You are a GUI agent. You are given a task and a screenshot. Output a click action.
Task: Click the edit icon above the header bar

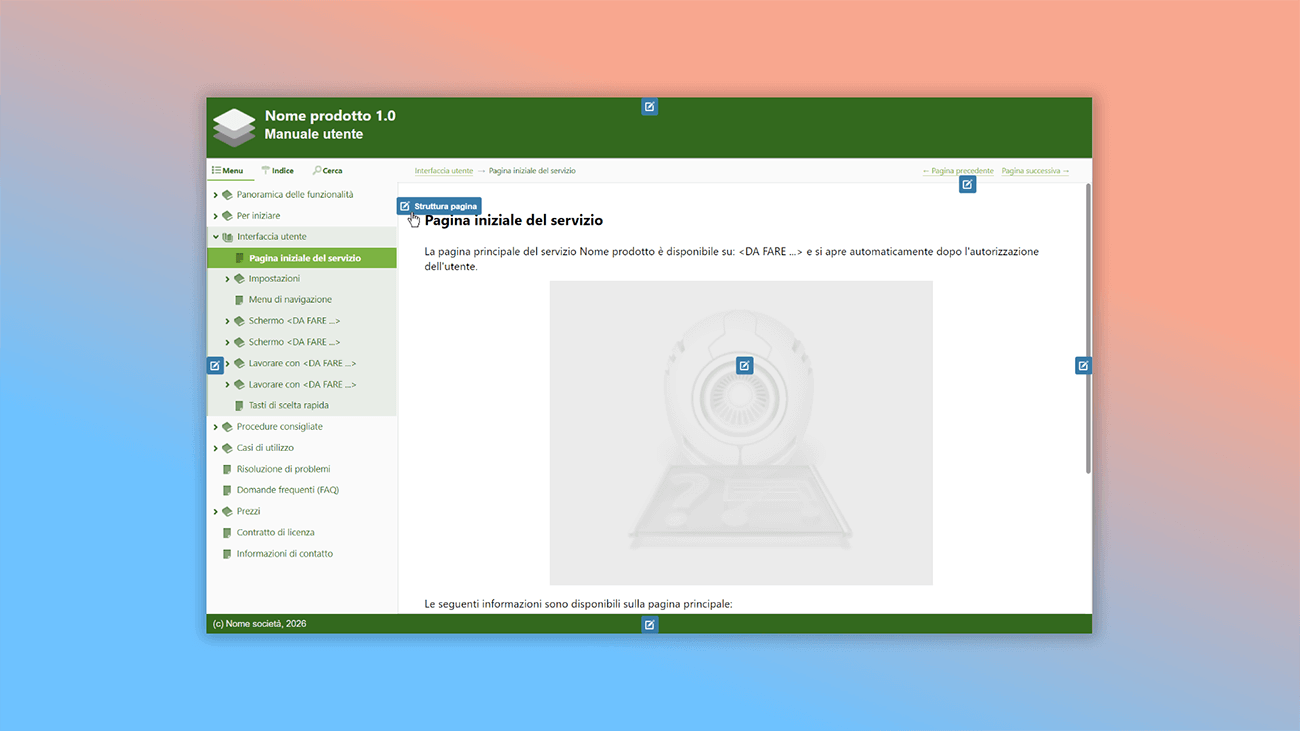(x=650, y=106)
